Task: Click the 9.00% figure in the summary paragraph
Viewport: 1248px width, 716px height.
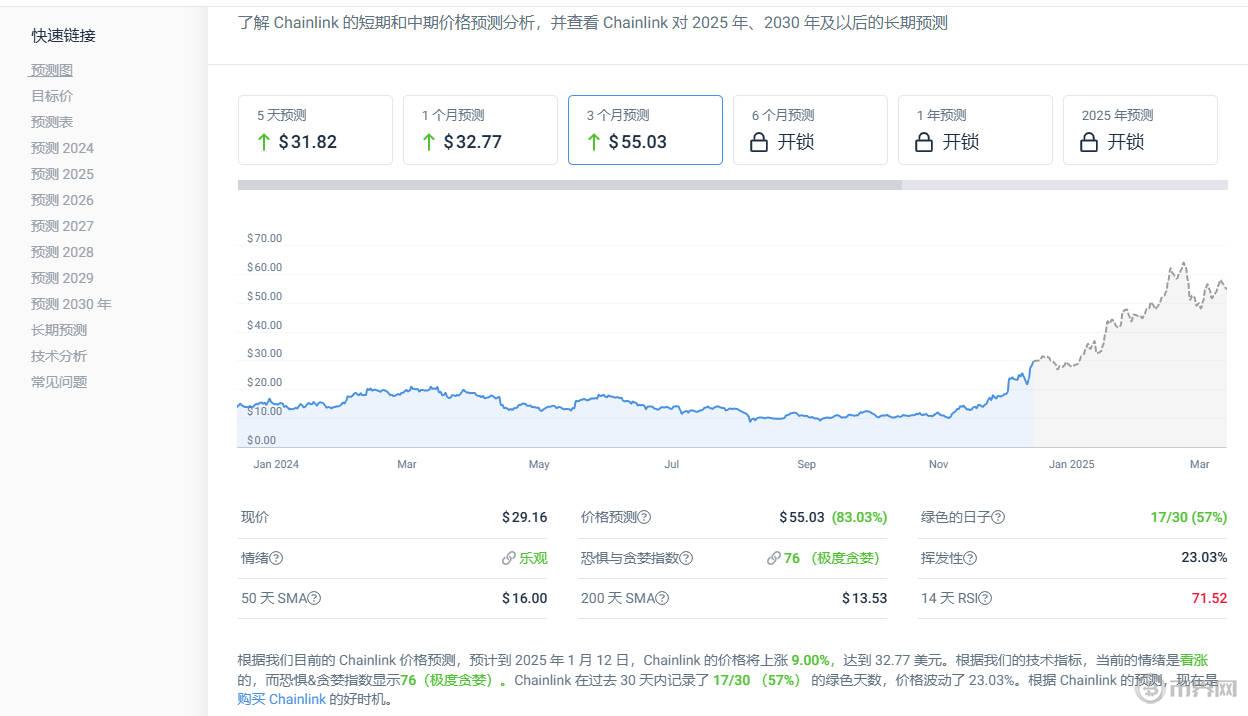Action: click(811, 660)
